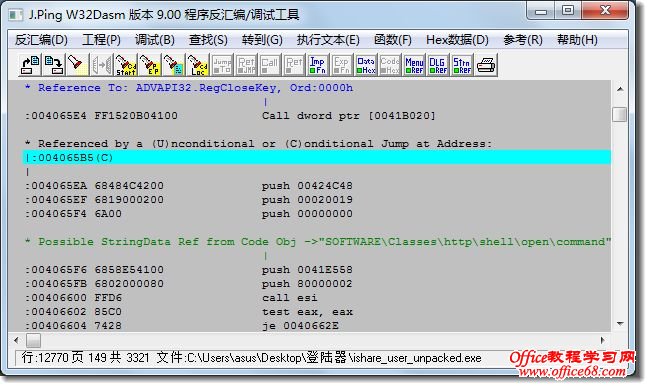Click the goto code location (Cd Loc) icon
Screen dimensions: 648x386
[x=197, y=65]
